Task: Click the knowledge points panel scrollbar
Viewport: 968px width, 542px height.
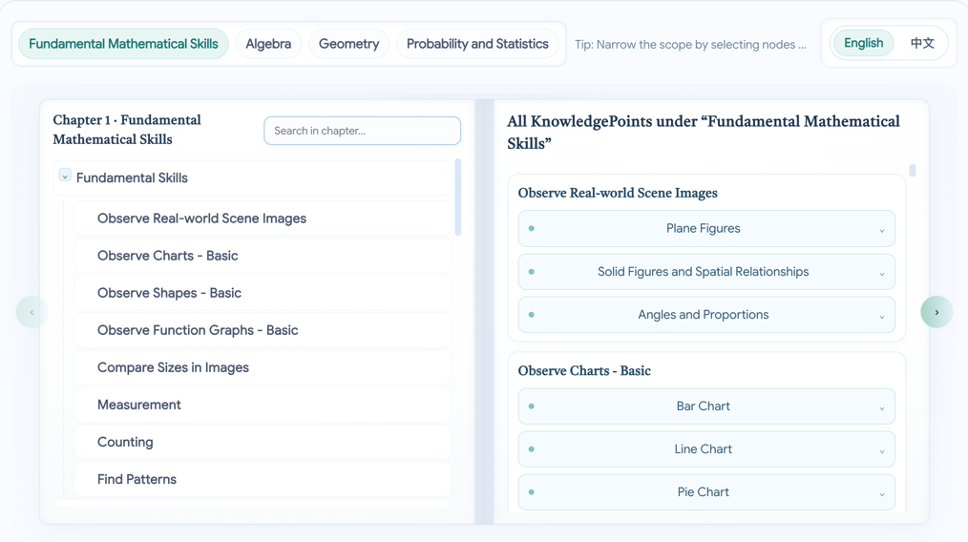Action: pyautogui.click(x=912, y=170)
